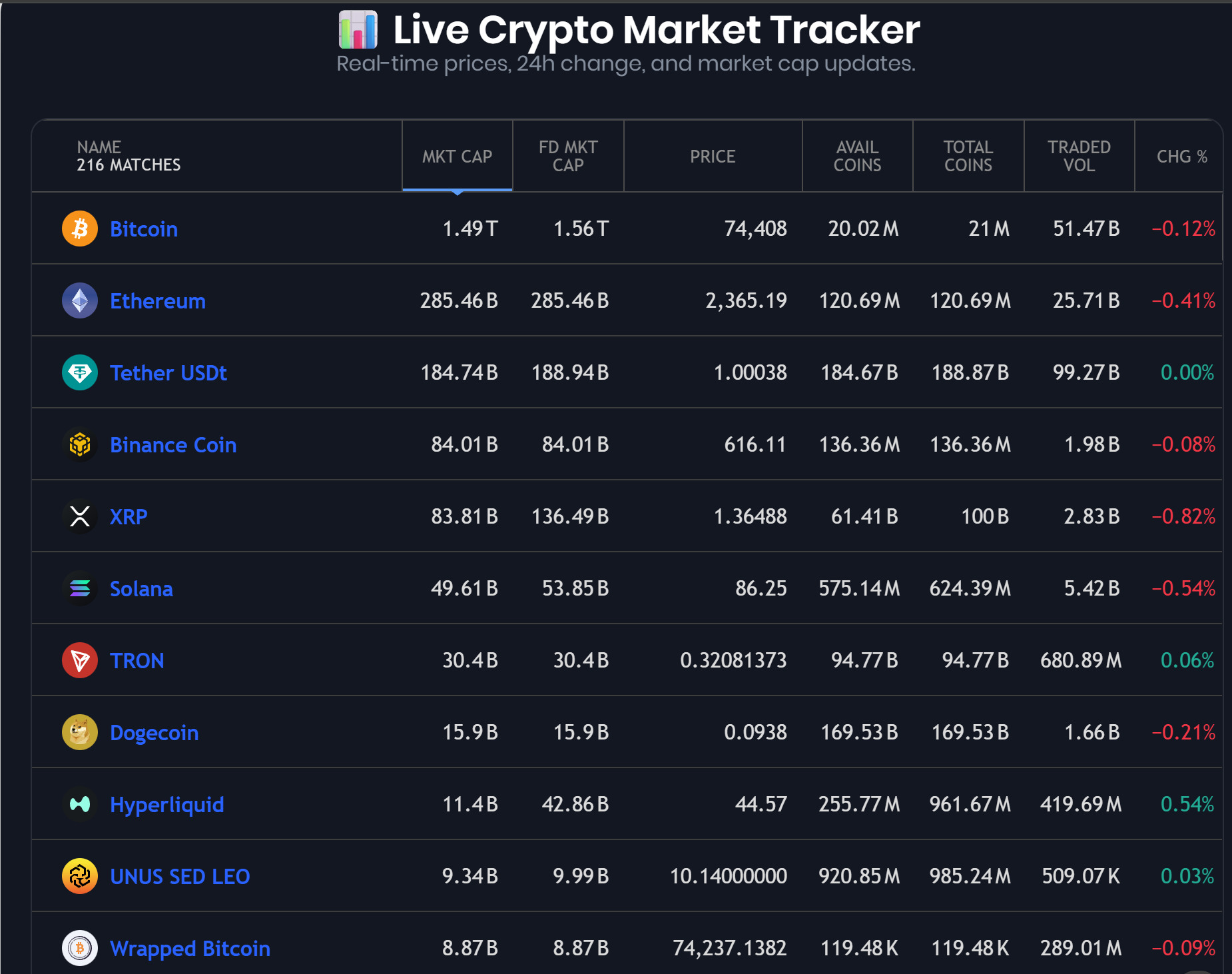Click the Dogecoin dog icon
This screenshot has width=1232, height=974.
coord(79,732)
